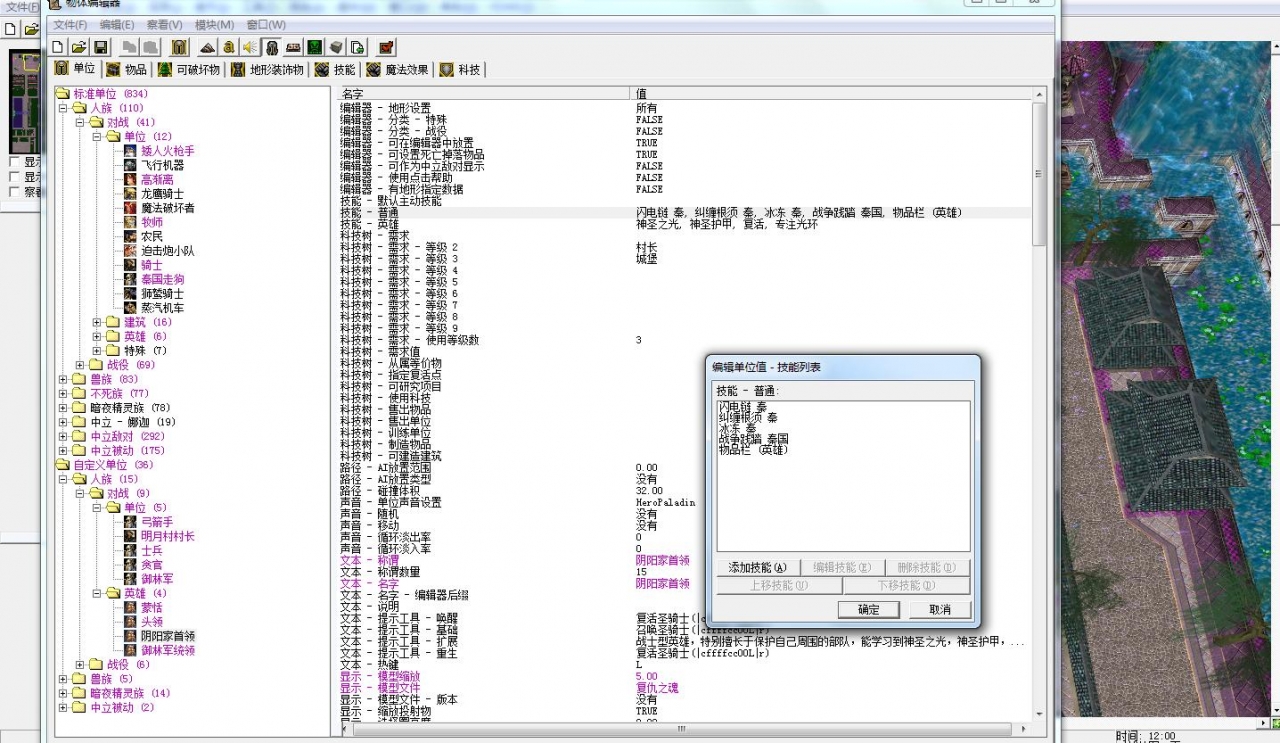Expand the 兽族 (83) folder
The image size is (1280, 743).
click(x=63, y=379)
